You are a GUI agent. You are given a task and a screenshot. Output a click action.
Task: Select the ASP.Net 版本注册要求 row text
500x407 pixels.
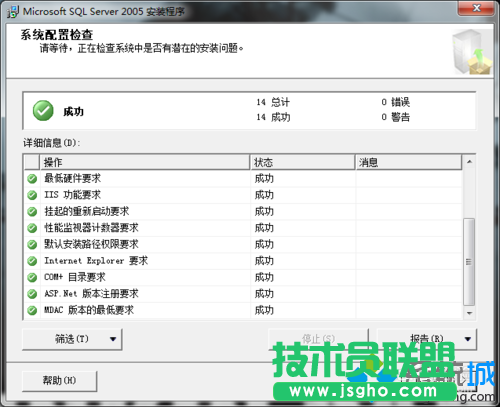(91, 294)
